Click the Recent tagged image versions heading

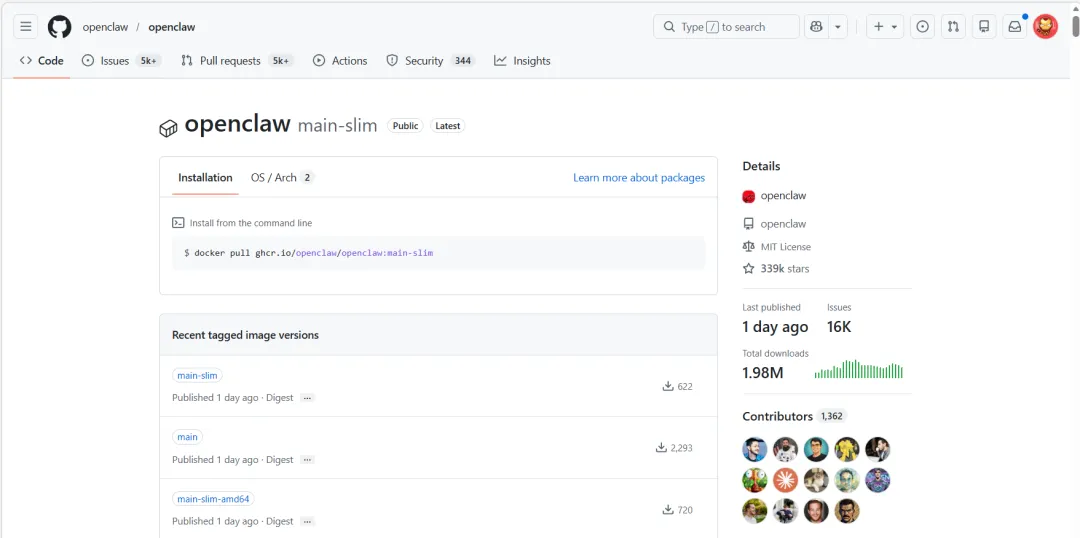click(245, 335)
